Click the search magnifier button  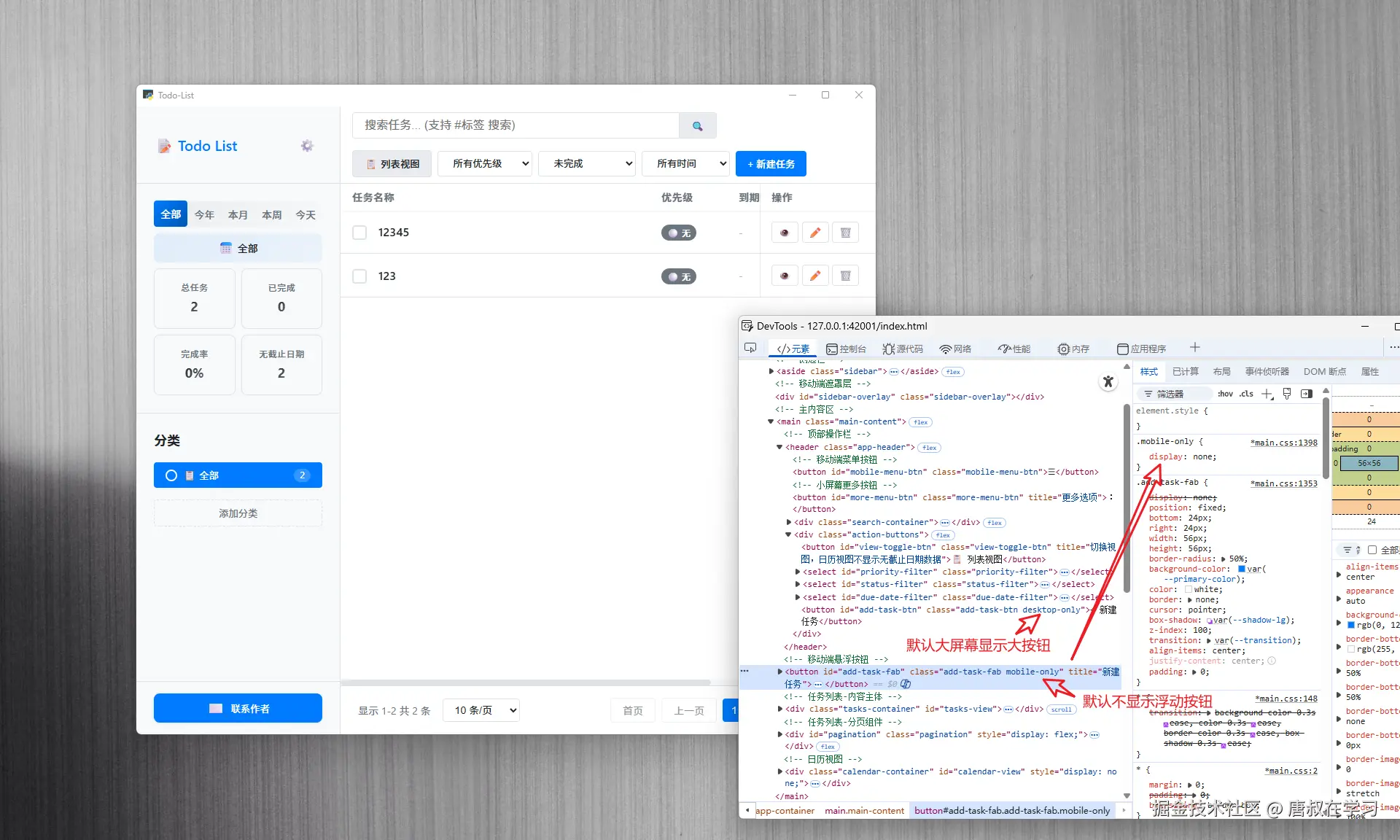697,125
